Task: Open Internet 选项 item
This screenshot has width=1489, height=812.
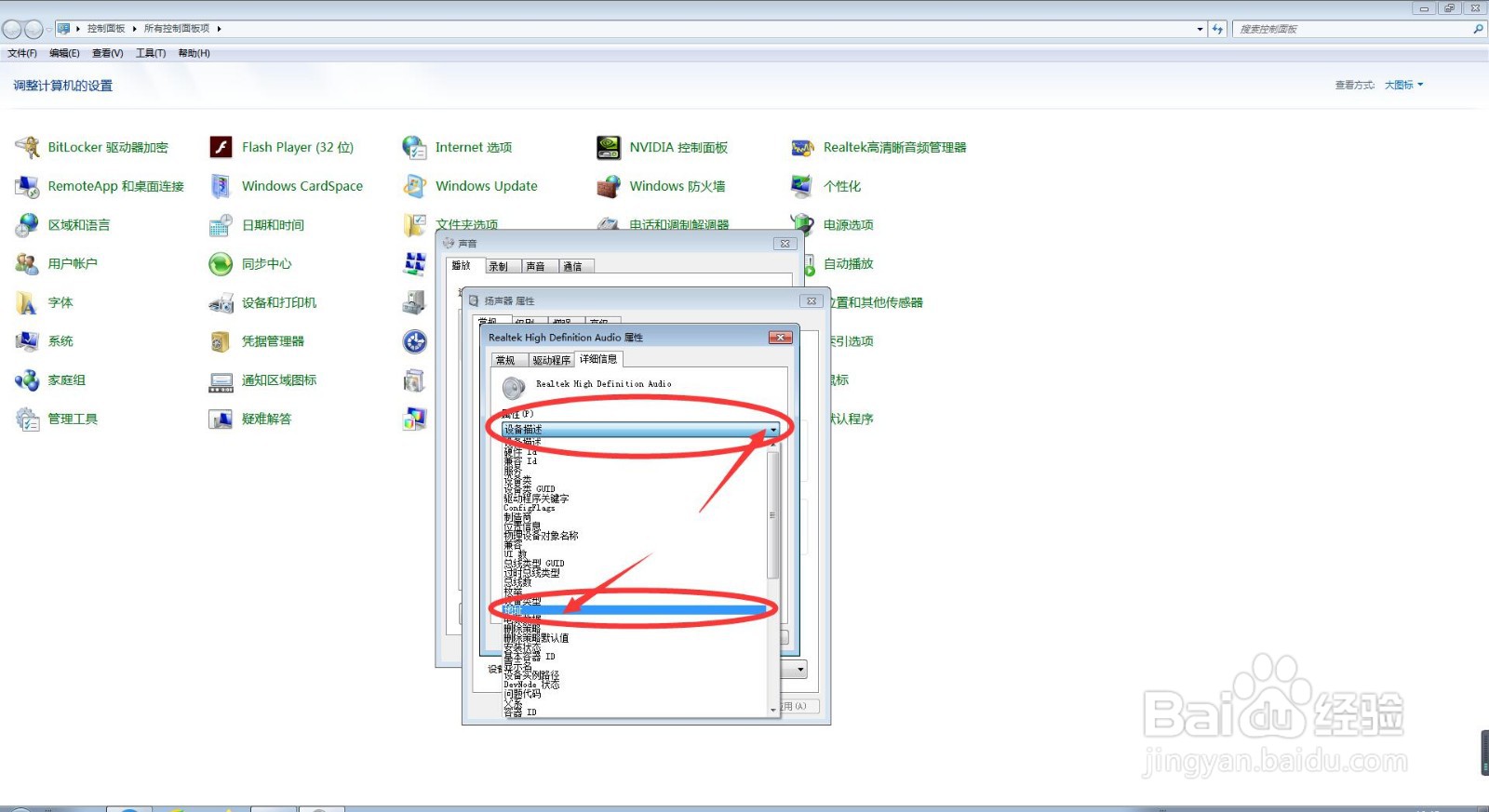Action: point(457,147)
